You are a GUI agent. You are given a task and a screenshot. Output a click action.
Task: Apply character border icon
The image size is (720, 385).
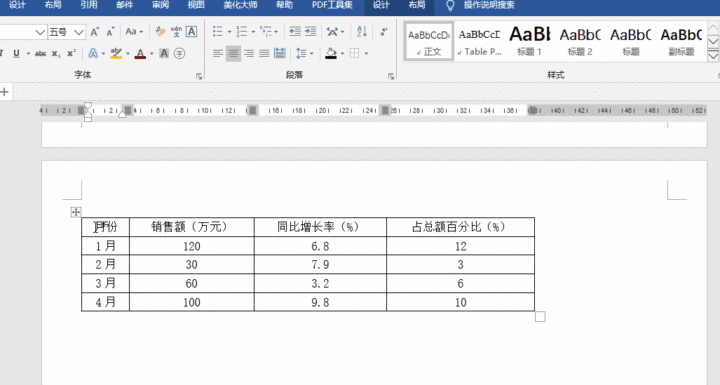click(x=191, y=31)
